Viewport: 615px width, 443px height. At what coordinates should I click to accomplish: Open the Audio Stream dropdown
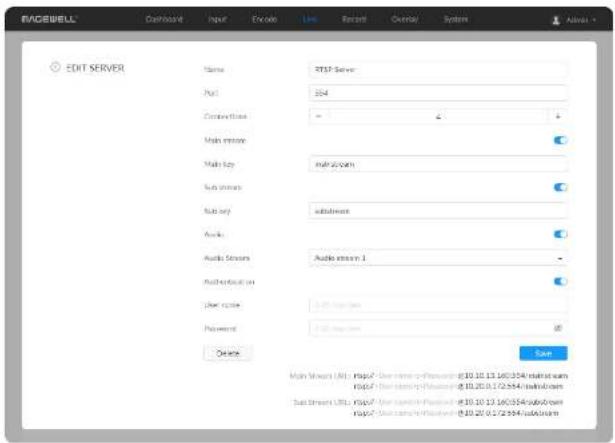click(x=438, y=258)
